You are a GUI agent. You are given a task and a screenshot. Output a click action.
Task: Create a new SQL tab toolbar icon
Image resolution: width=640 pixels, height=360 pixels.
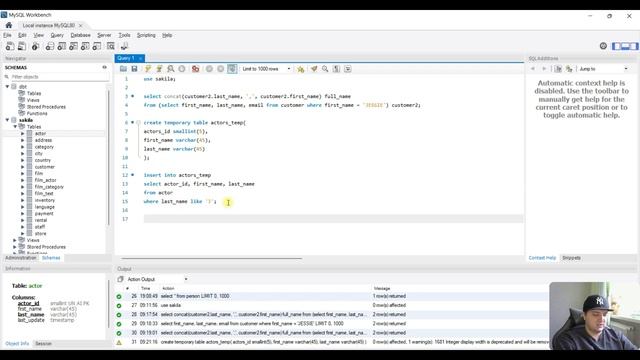10,47
